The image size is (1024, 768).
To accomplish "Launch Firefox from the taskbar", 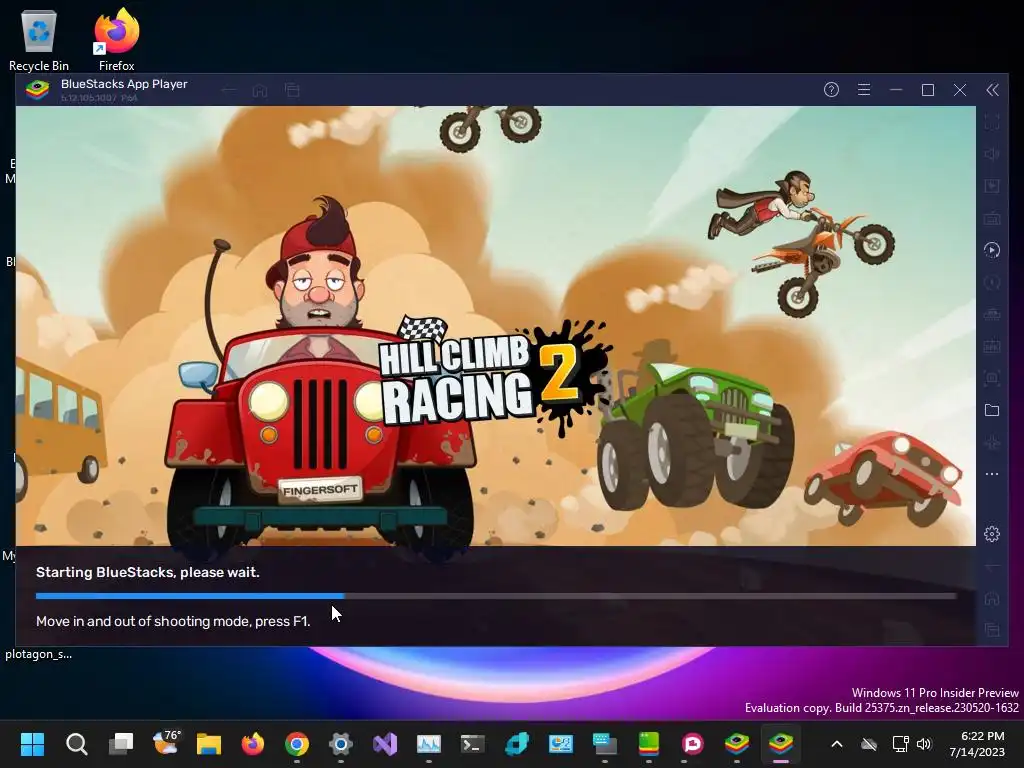I will pos(253,744).
